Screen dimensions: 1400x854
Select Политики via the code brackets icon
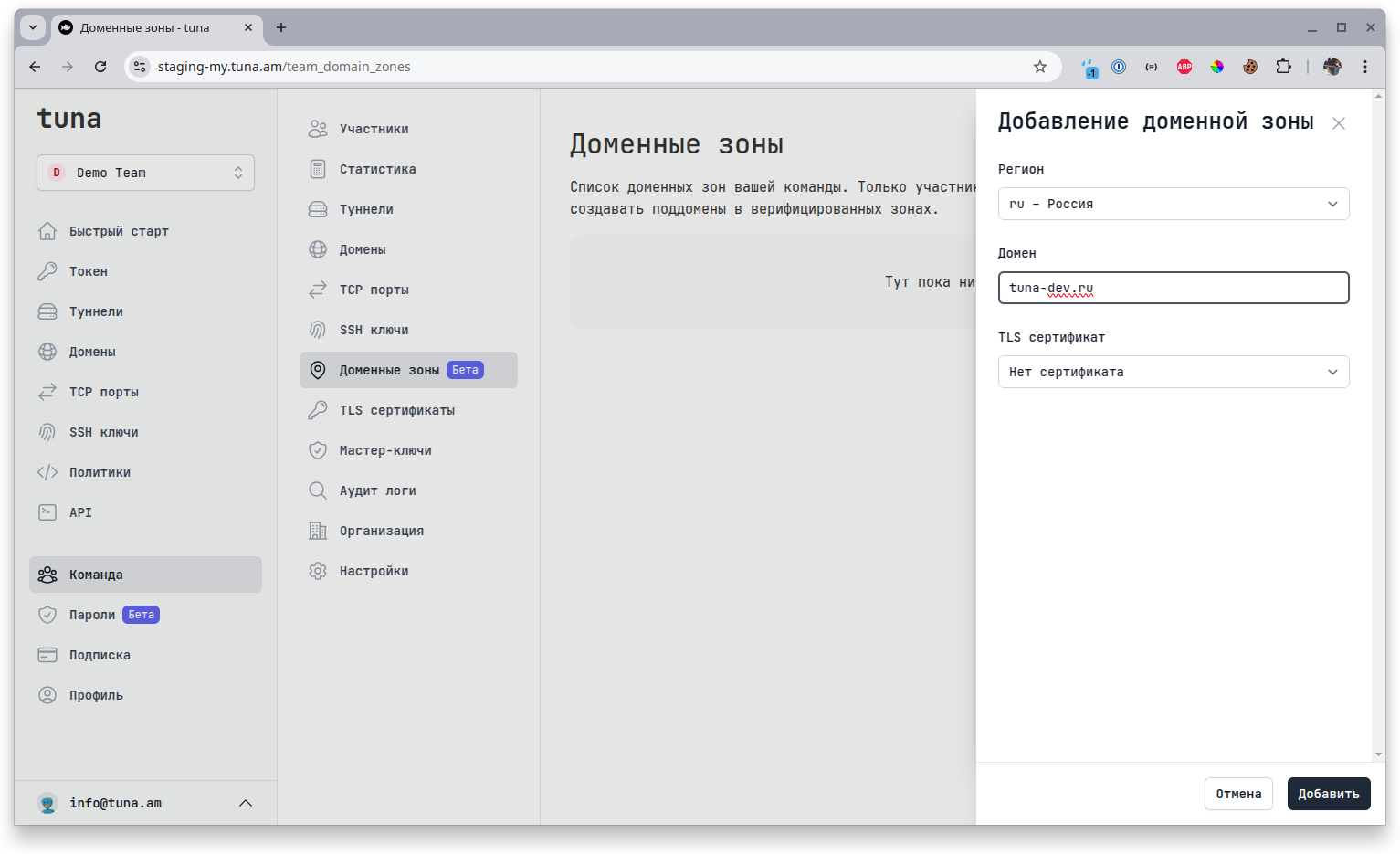point(47,472)
